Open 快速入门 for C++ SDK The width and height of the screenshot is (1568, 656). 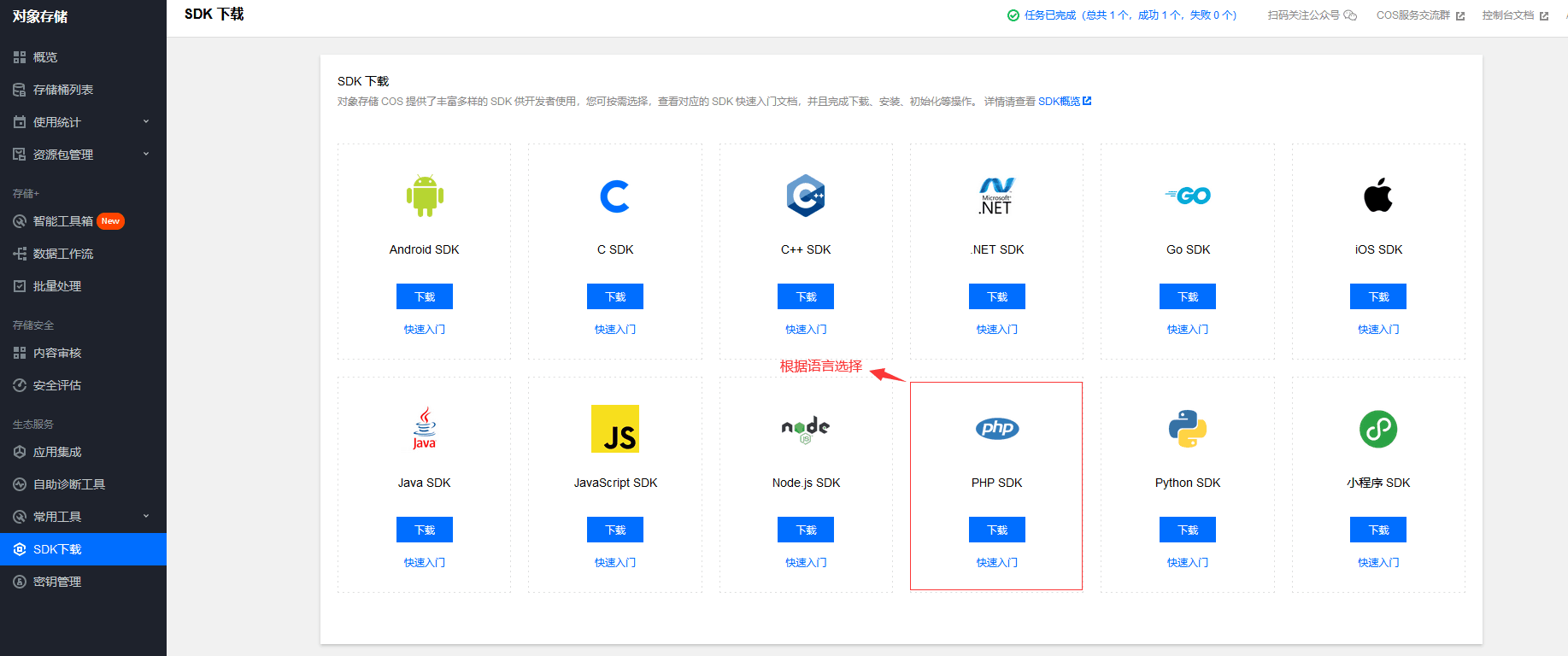coord(806,329)
